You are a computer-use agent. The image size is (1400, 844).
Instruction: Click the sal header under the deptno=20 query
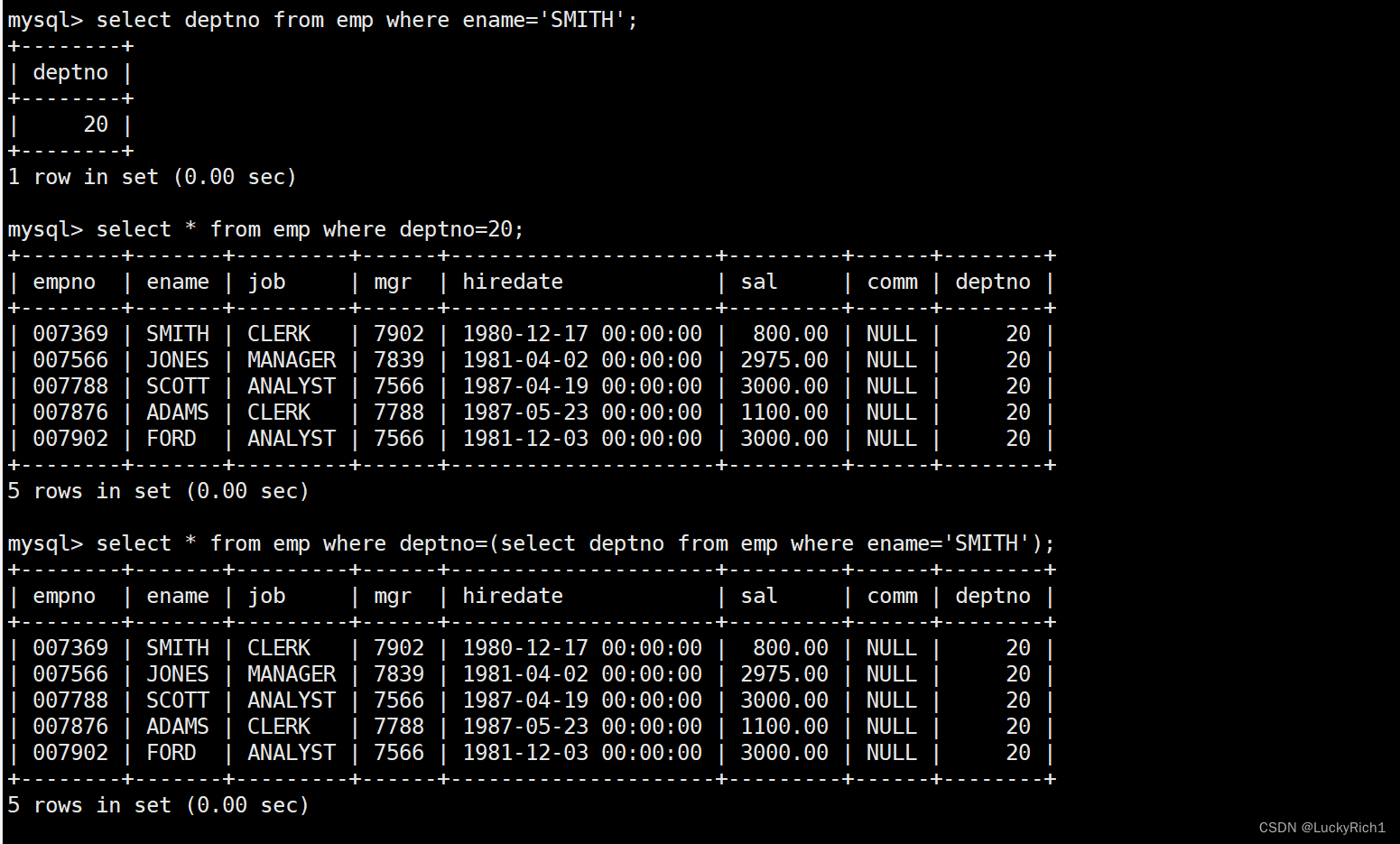pos(758,282)
